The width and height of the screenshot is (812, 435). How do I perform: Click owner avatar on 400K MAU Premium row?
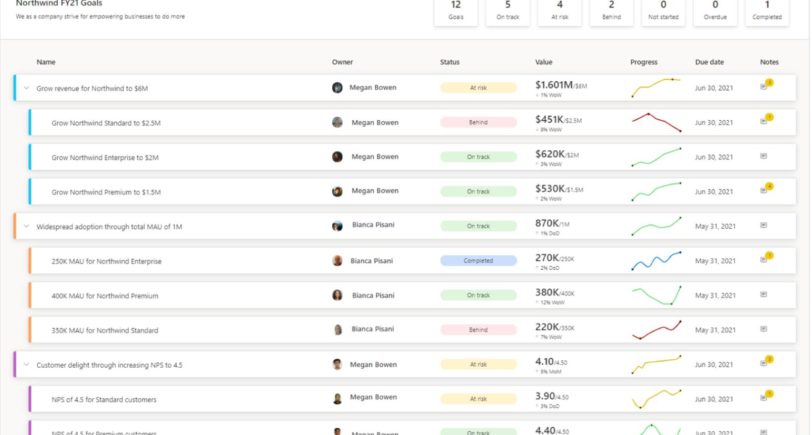337,295
